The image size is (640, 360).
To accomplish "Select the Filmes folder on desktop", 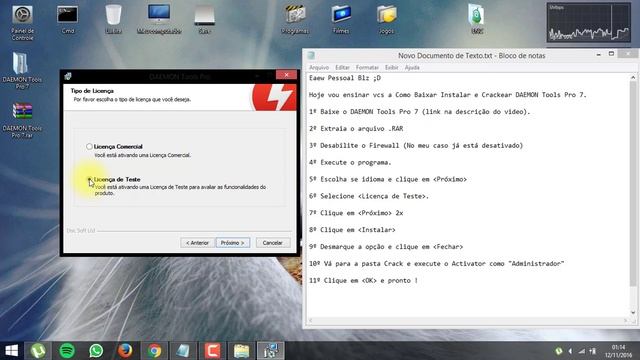I will point(341,20).
